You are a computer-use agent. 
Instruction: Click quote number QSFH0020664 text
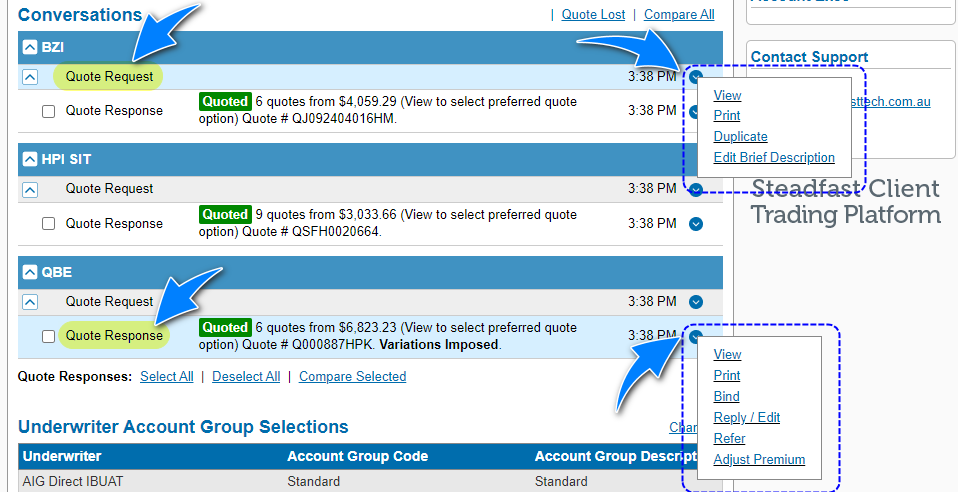tap(335, 232)
